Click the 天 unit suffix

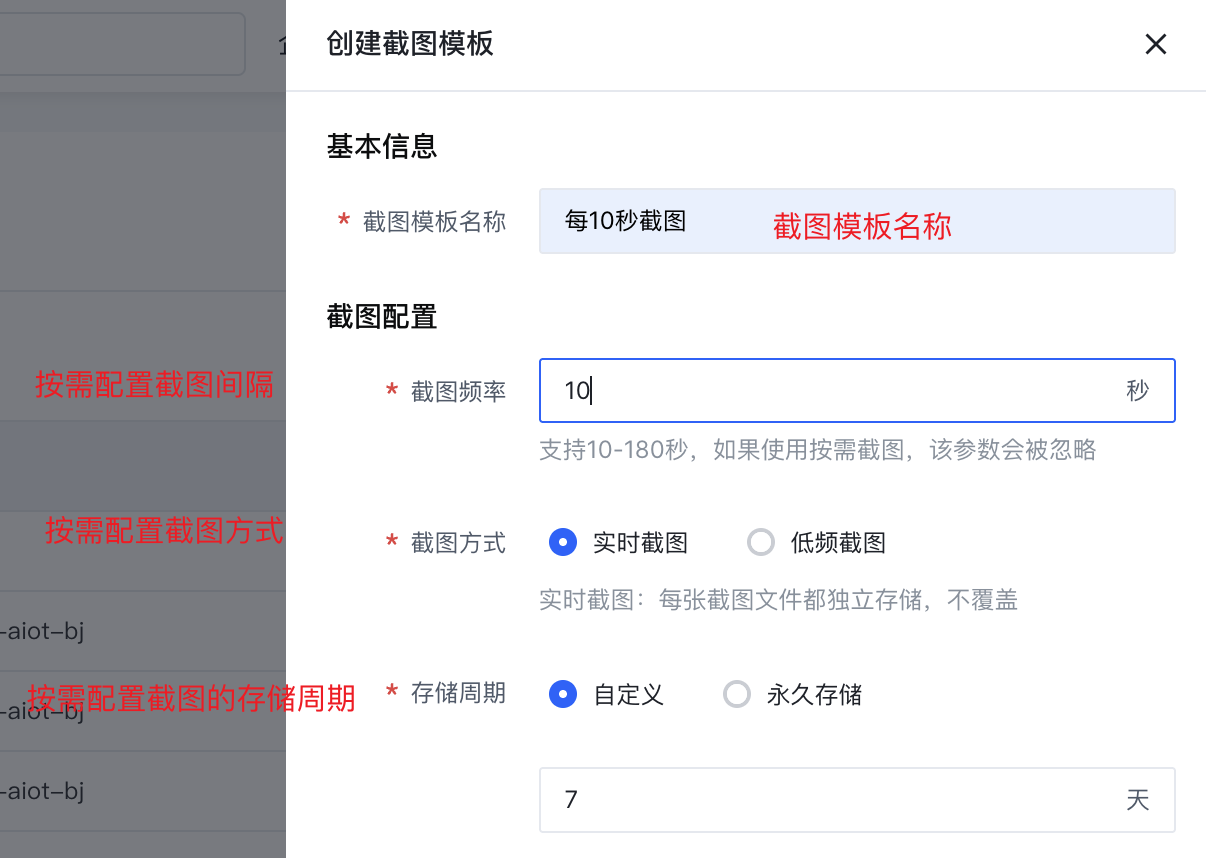(x=1137, y=800)
